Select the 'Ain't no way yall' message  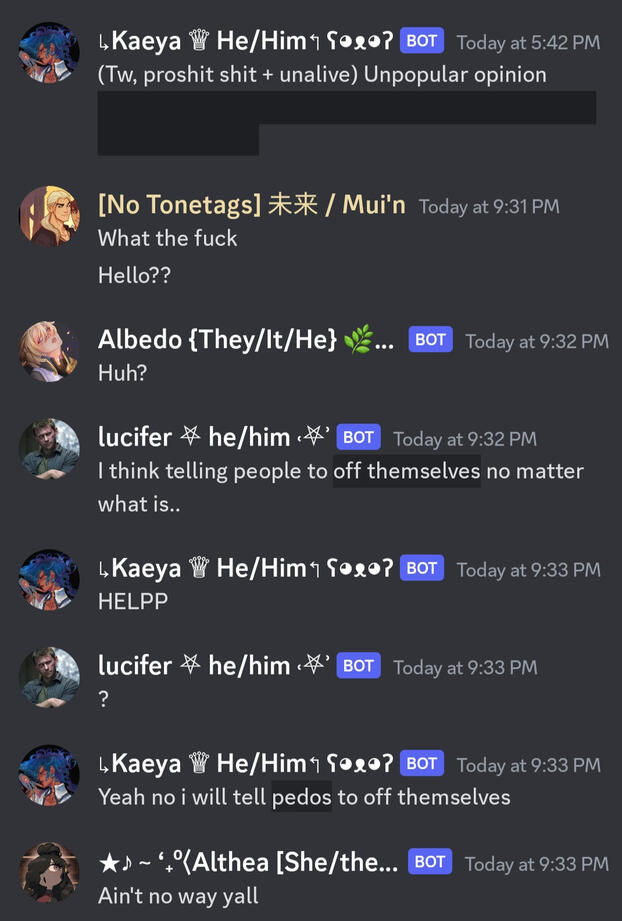click(x=178, y=896)
